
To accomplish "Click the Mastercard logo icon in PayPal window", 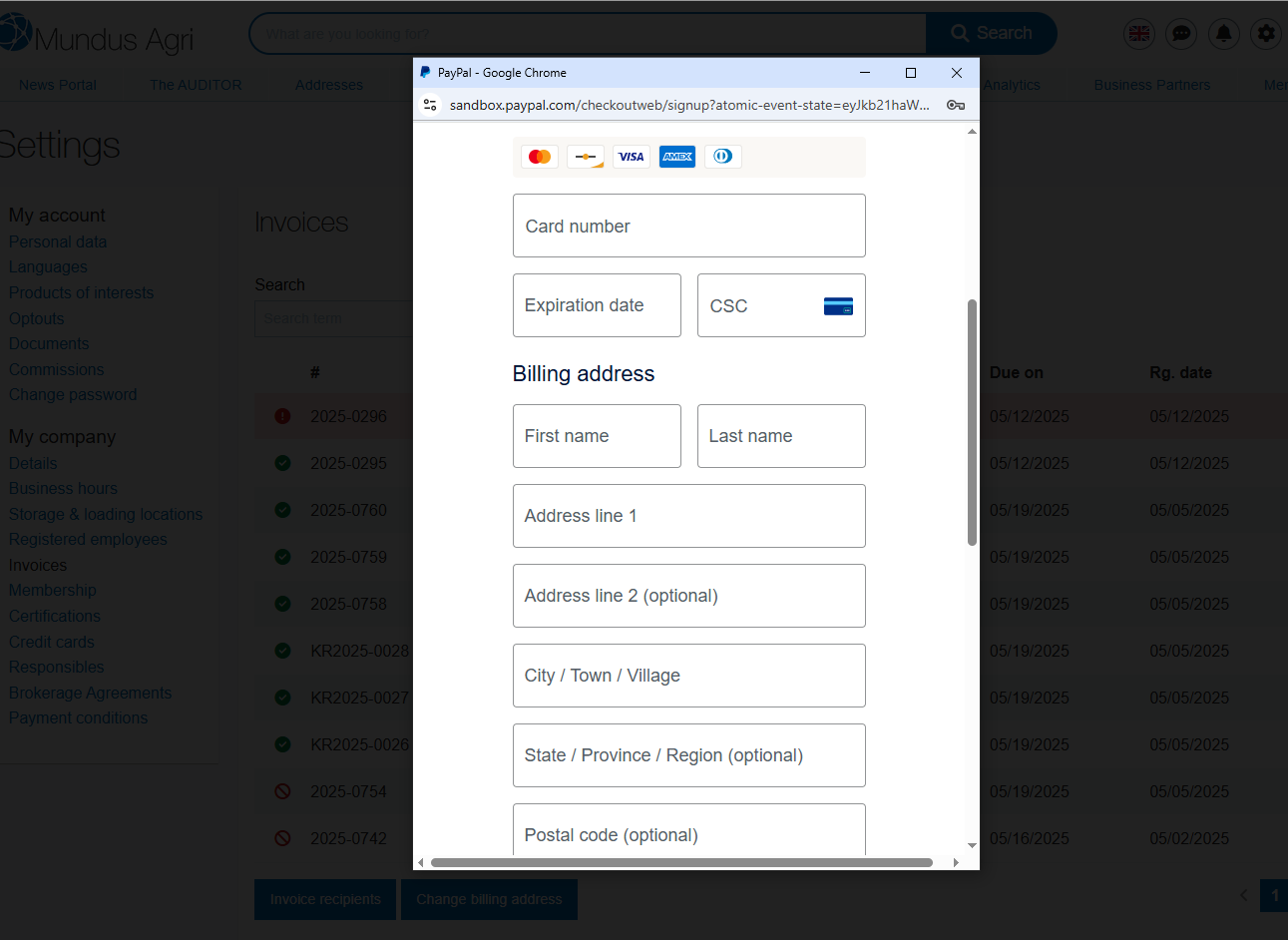I will (540, 157).
